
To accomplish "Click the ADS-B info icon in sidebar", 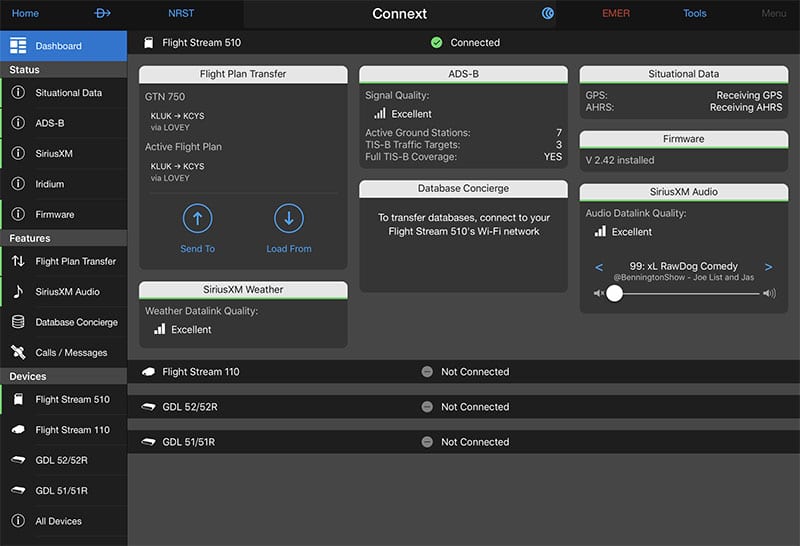I will click(18, 123).
